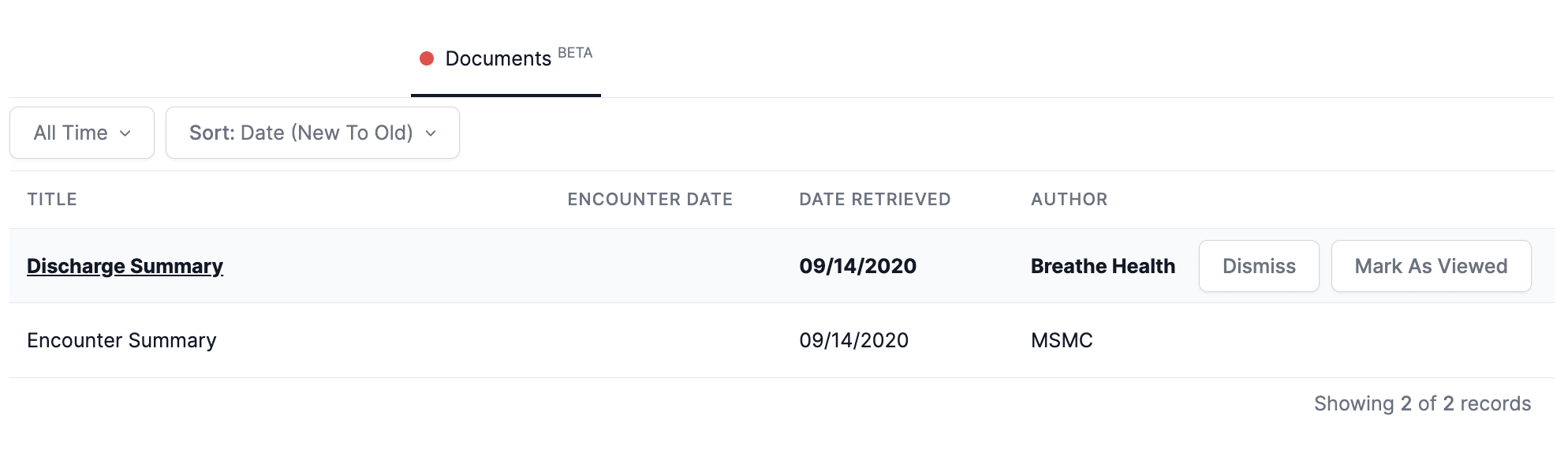1568x461 pixels.
Task: Switch to the Documents tab
Action: point(498,59)
